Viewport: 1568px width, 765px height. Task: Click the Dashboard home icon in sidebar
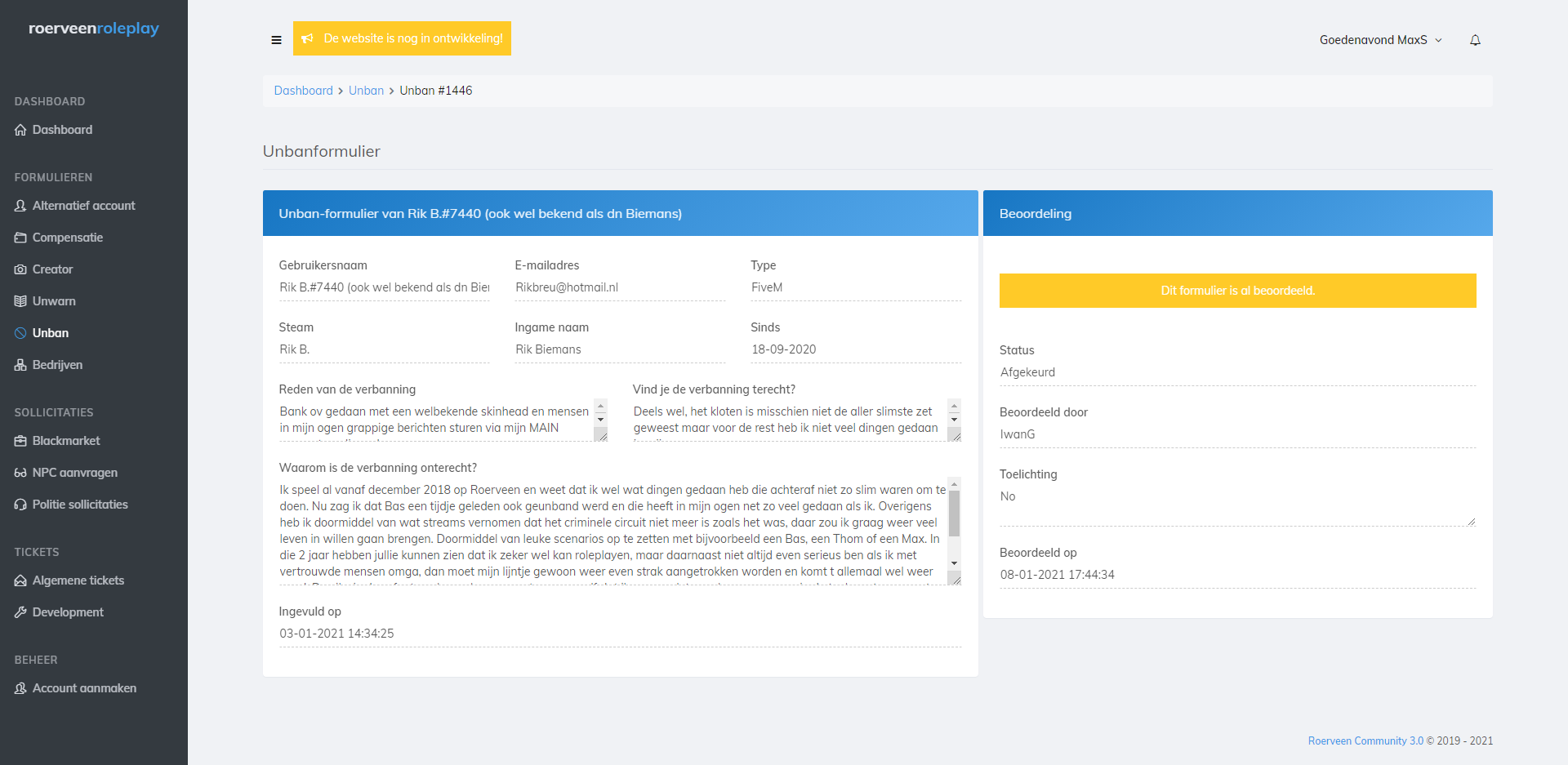[20, 130]
